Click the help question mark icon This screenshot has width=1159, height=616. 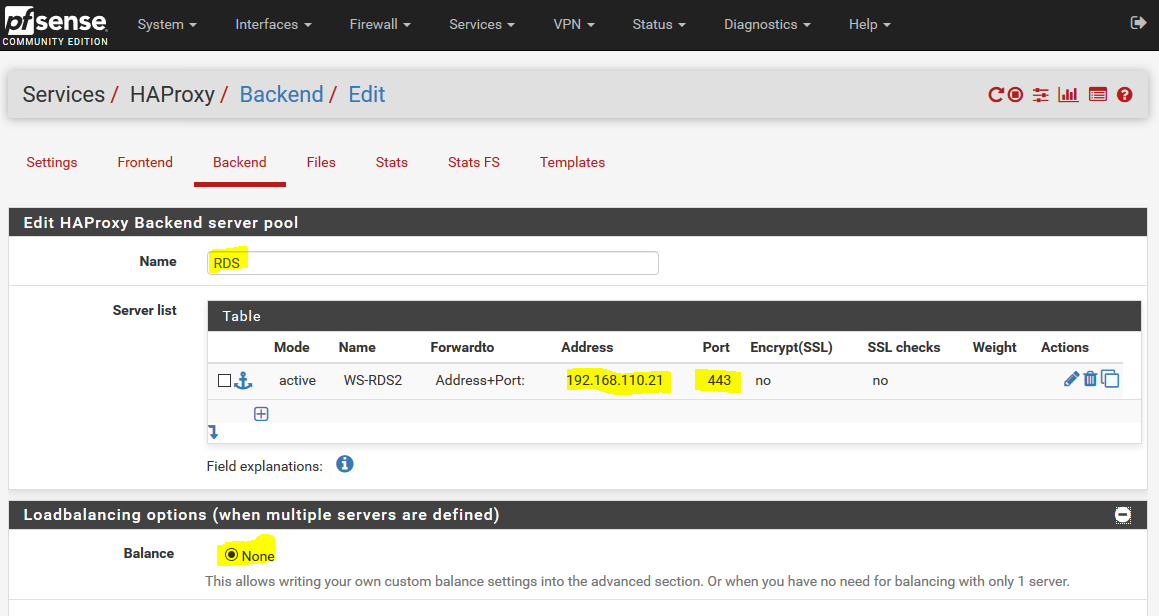(1124, 95)
